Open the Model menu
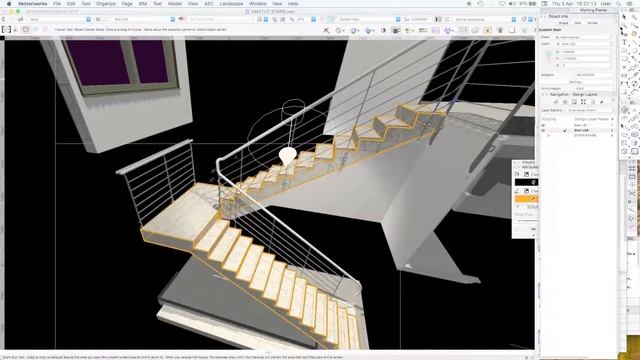This screenshot has height=360, width=640. [175, 3]
